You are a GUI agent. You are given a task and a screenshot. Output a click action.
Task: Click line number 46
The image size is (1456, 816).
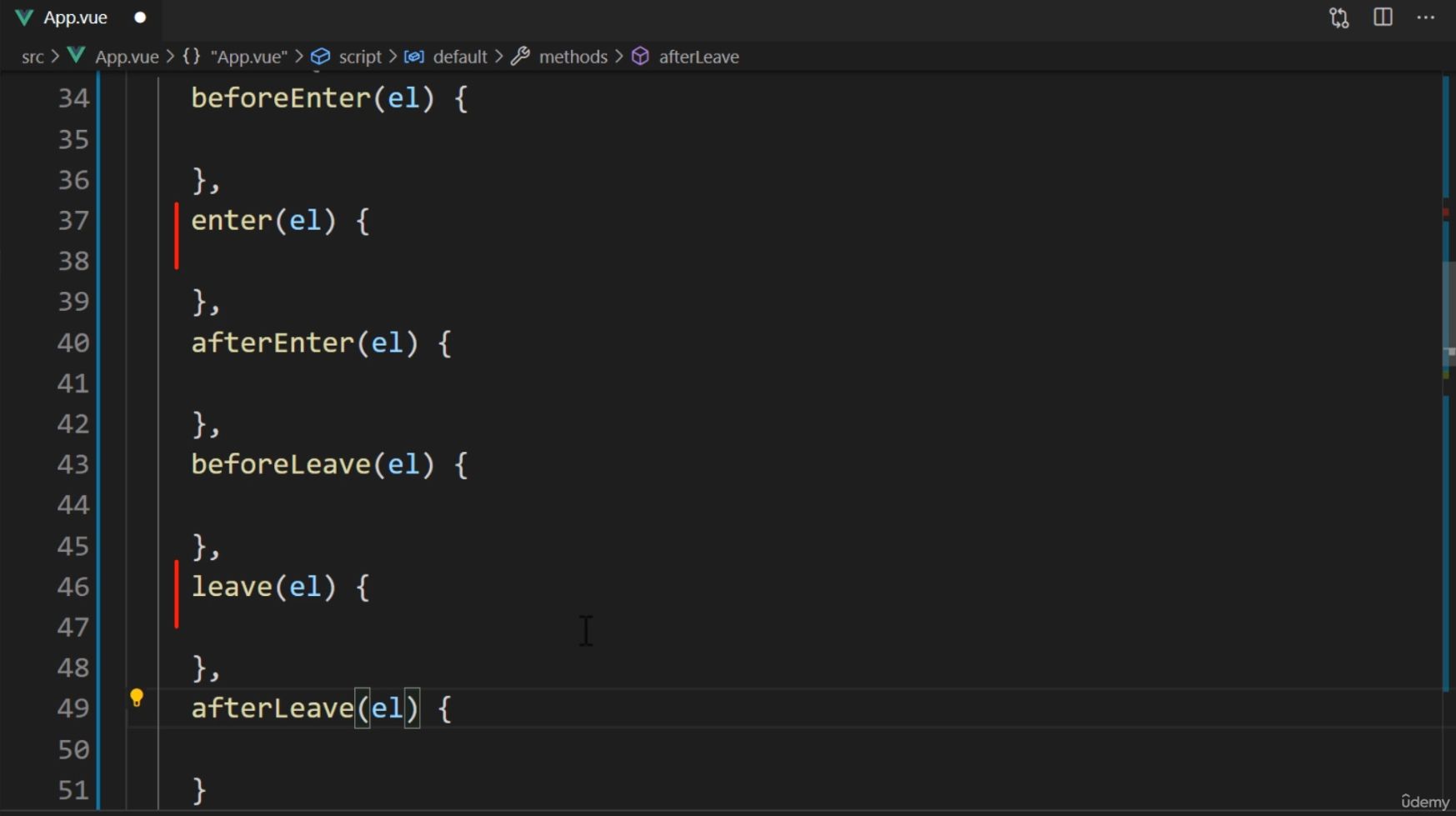tap(73, 587)
